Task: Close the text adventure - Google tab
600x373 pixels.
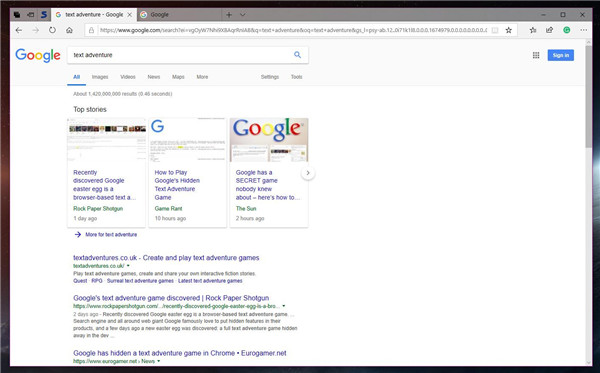Action: pos(130,15)
